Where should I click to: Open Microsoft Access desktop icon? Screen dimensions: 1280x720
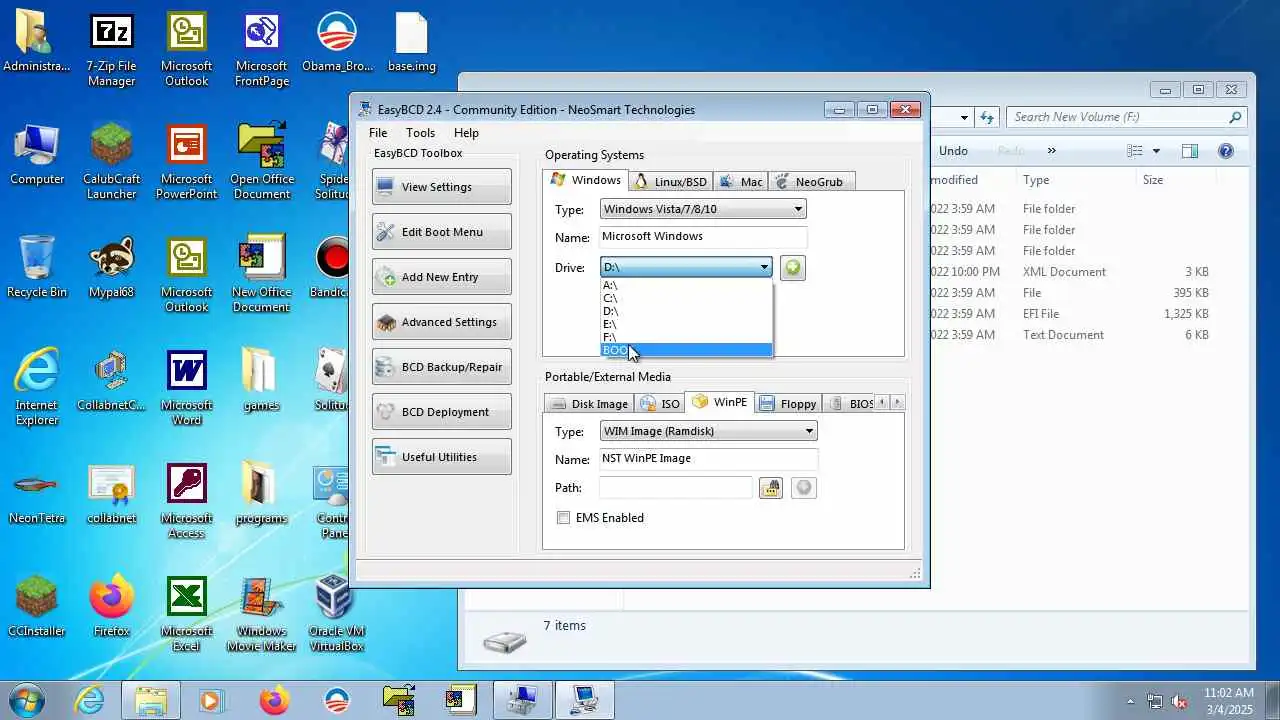point(186,501)
